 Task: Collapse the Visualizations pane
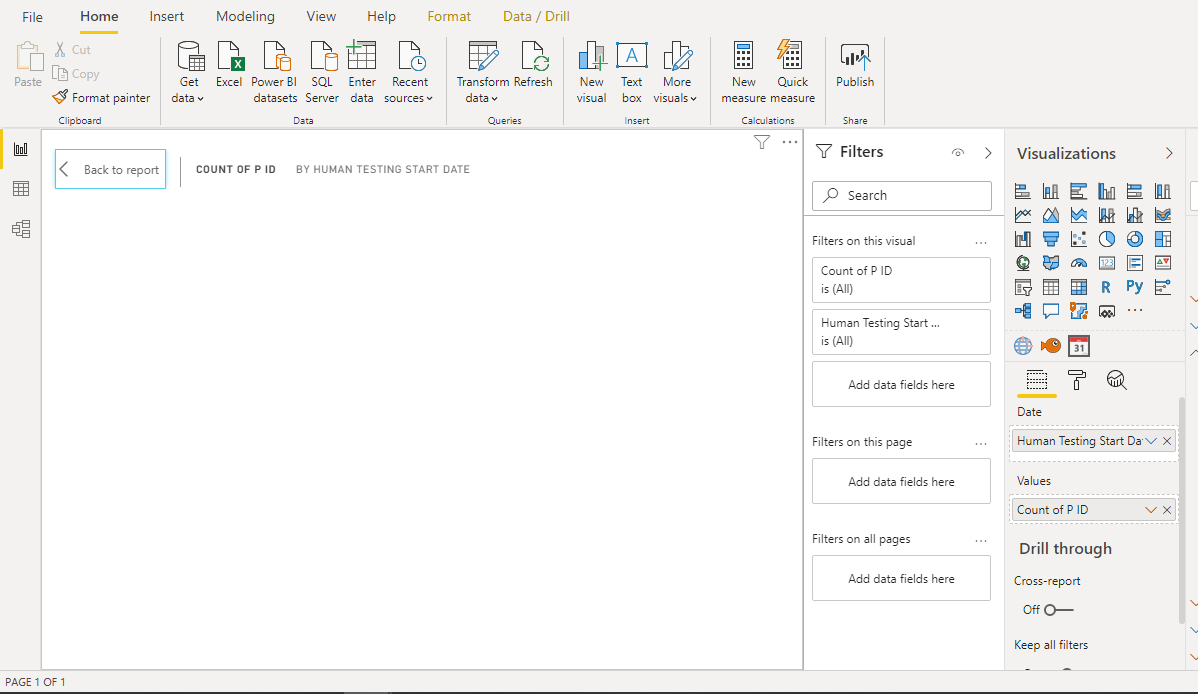[x=1169, y=154]
